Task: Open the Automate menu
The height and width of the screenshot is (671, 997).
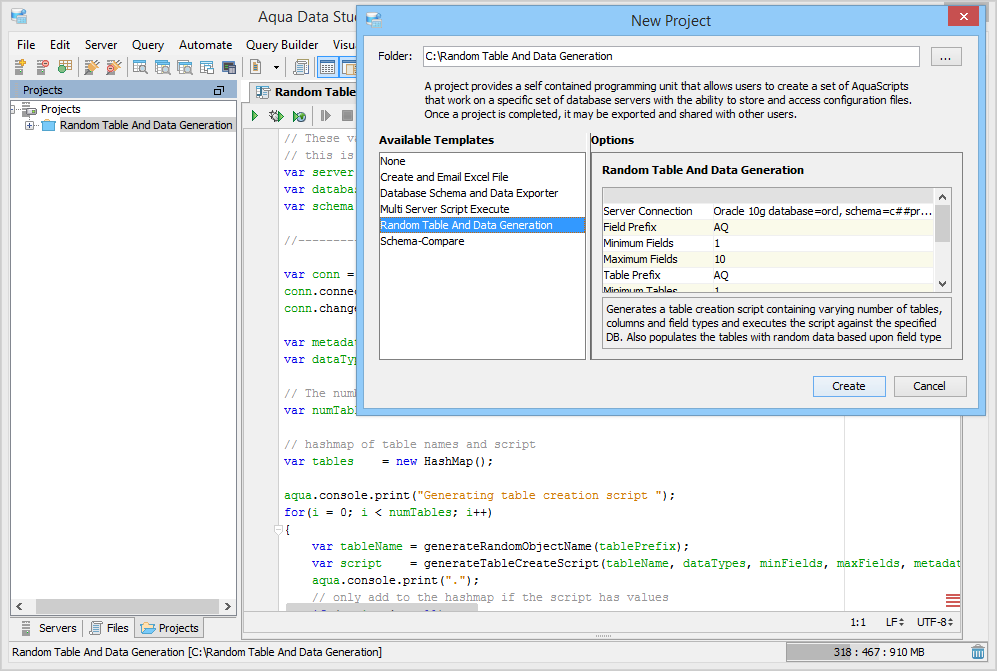Action: 205,45
